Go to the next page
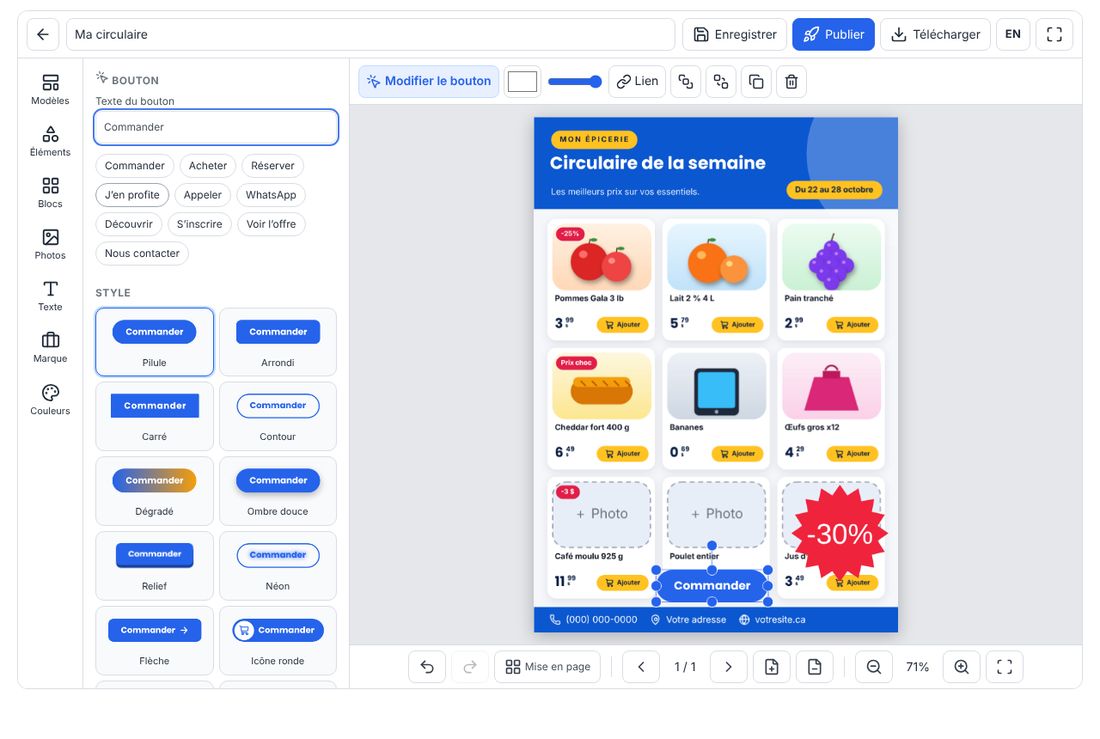 (728, 667)
